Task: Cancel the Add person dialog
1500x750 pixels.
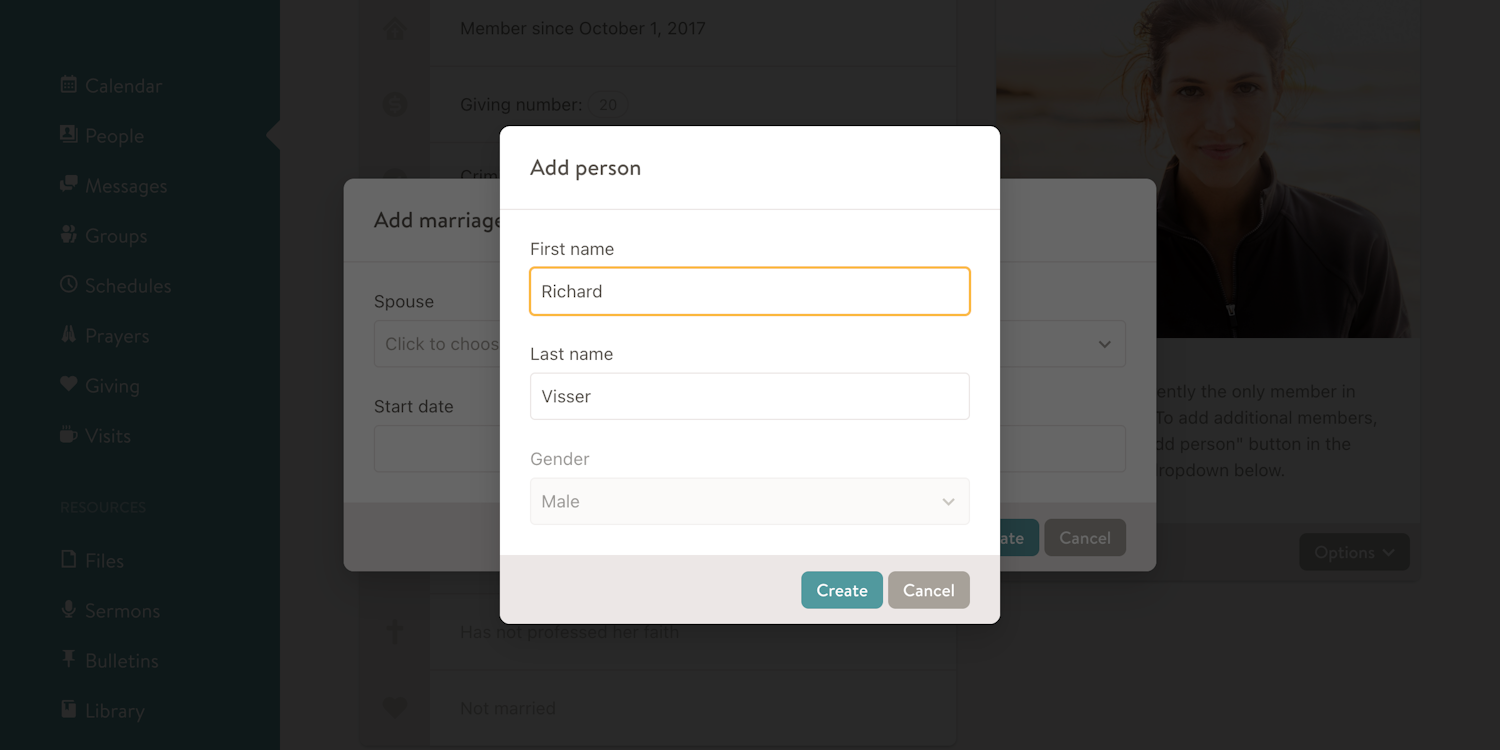Action: [928, 590]
